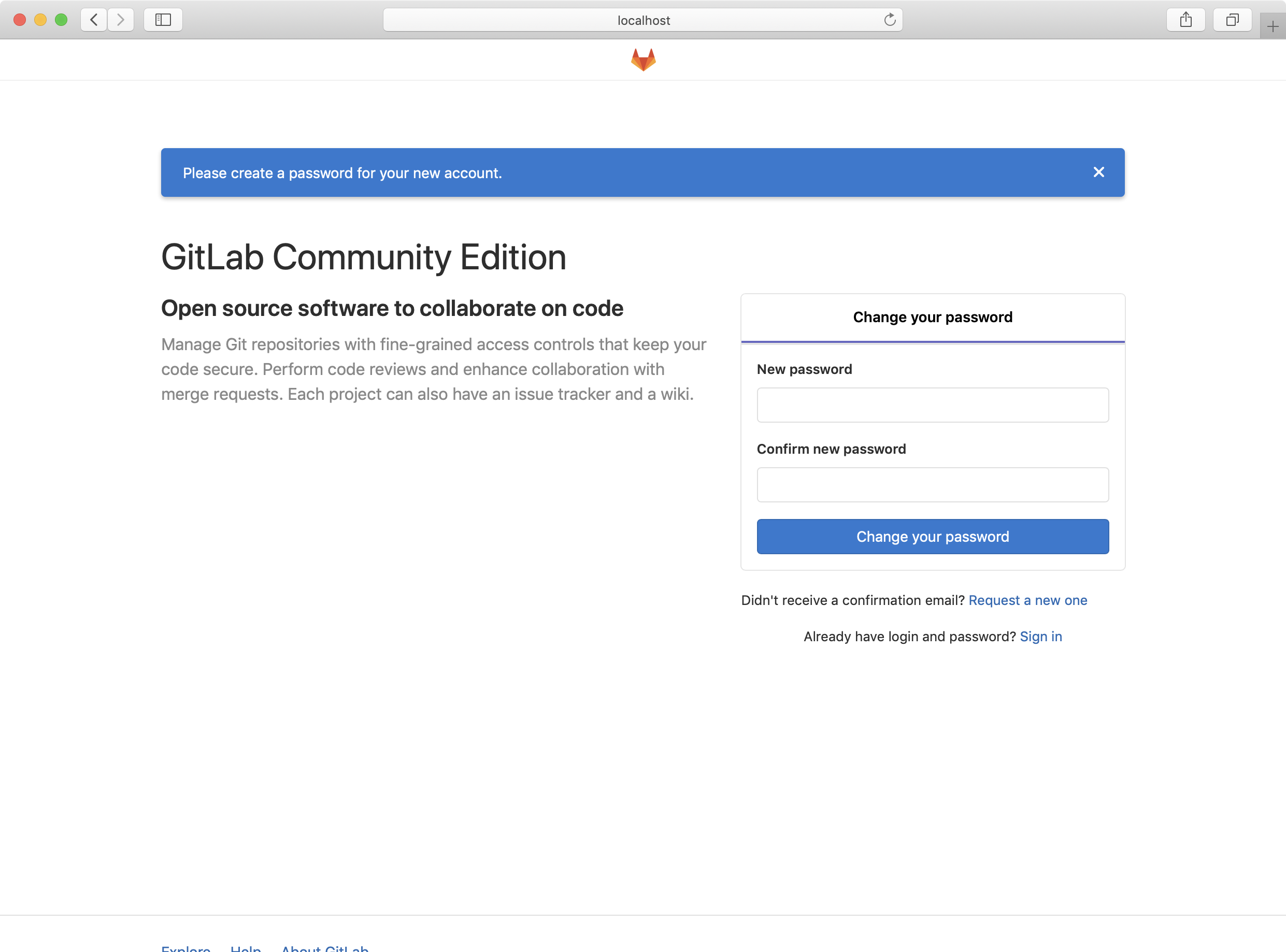Minimize window with the yellow button
The width and height of the screenshot is (1286, 952).
pyautogui.click(x=40, y=20)
